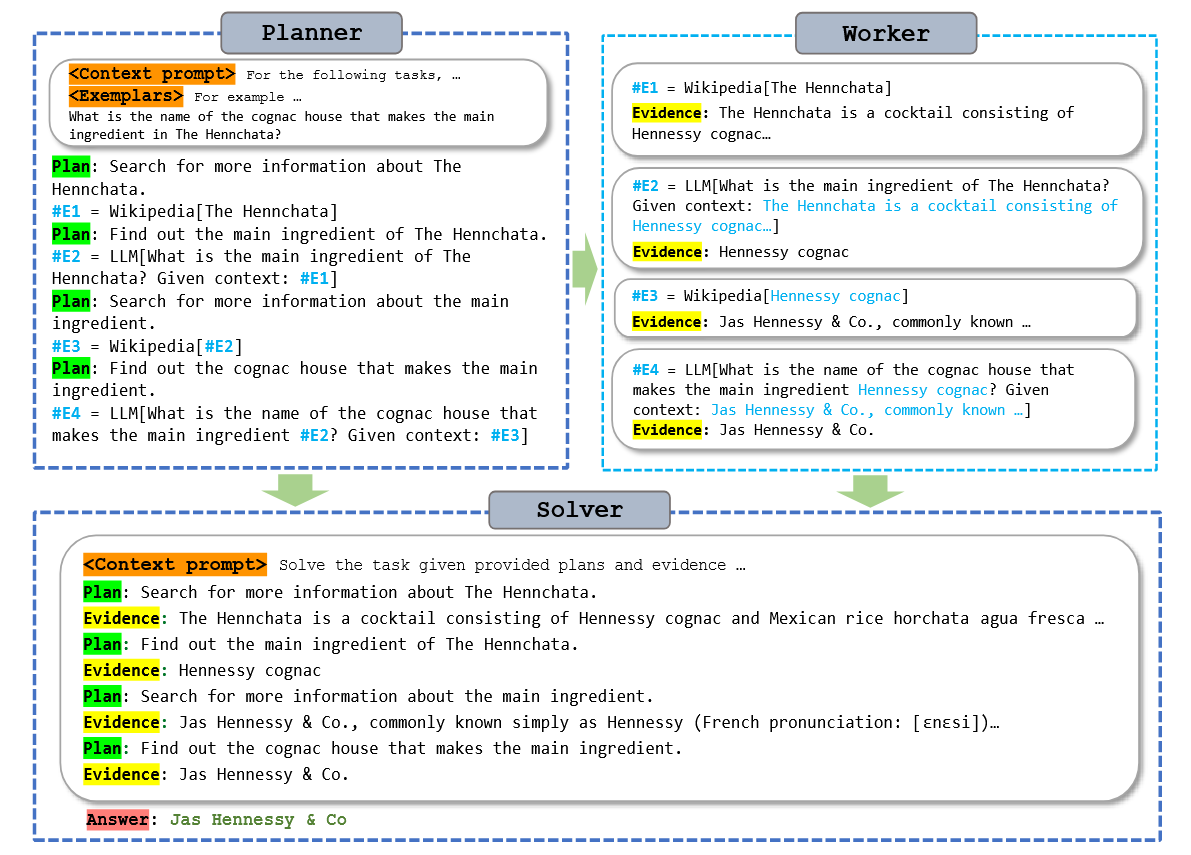The width and height of the screenshot is (1191, 855).
Task: Select the orange "<Exemplars>" label
Action: (x=126, y=96)
